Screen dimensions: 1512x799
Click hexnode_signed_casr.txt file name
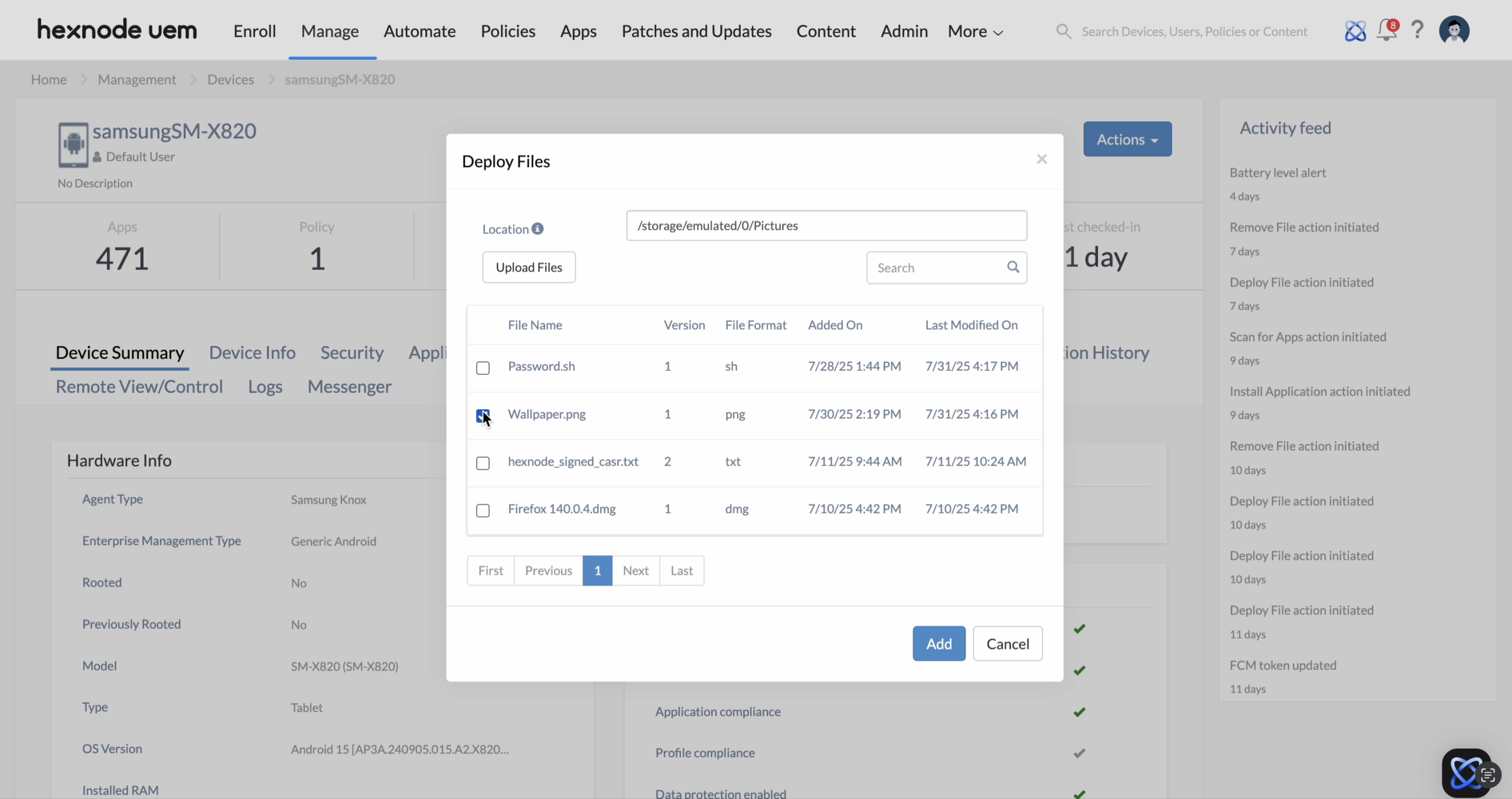pos(573,461)
